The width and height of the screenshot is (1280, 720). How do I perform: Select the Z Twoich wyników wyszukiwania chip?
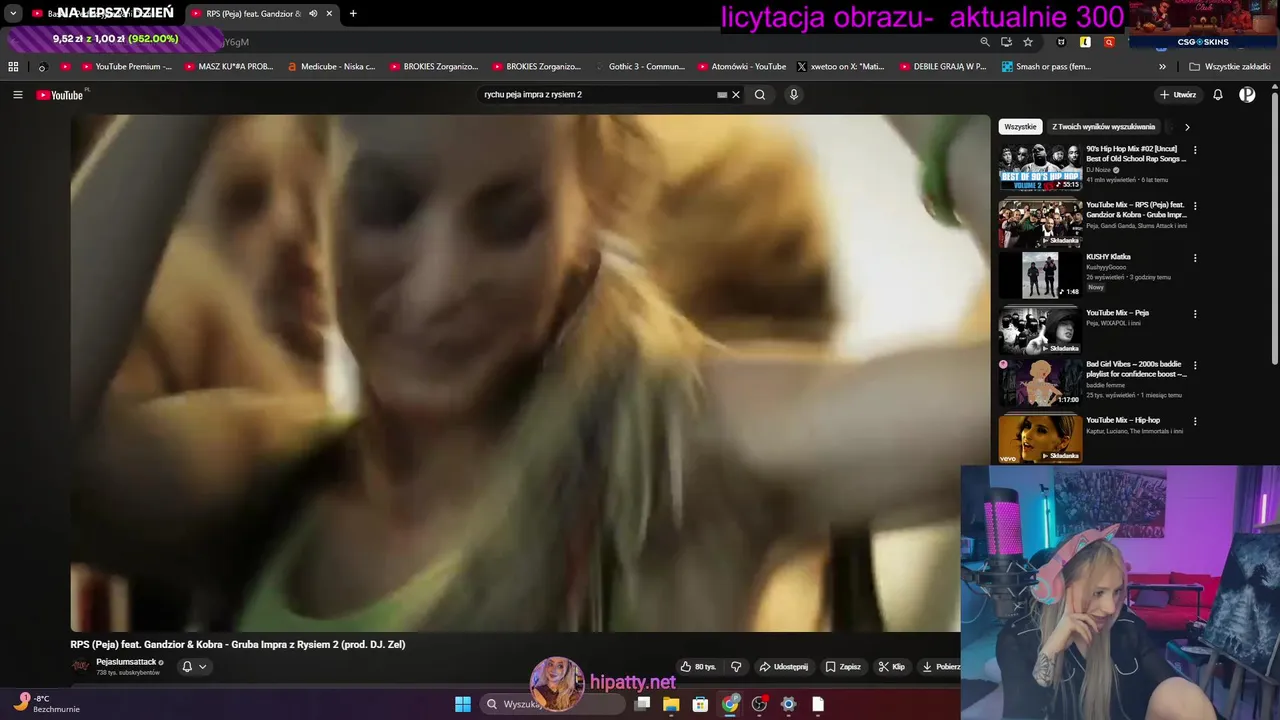click(1103, 127)
